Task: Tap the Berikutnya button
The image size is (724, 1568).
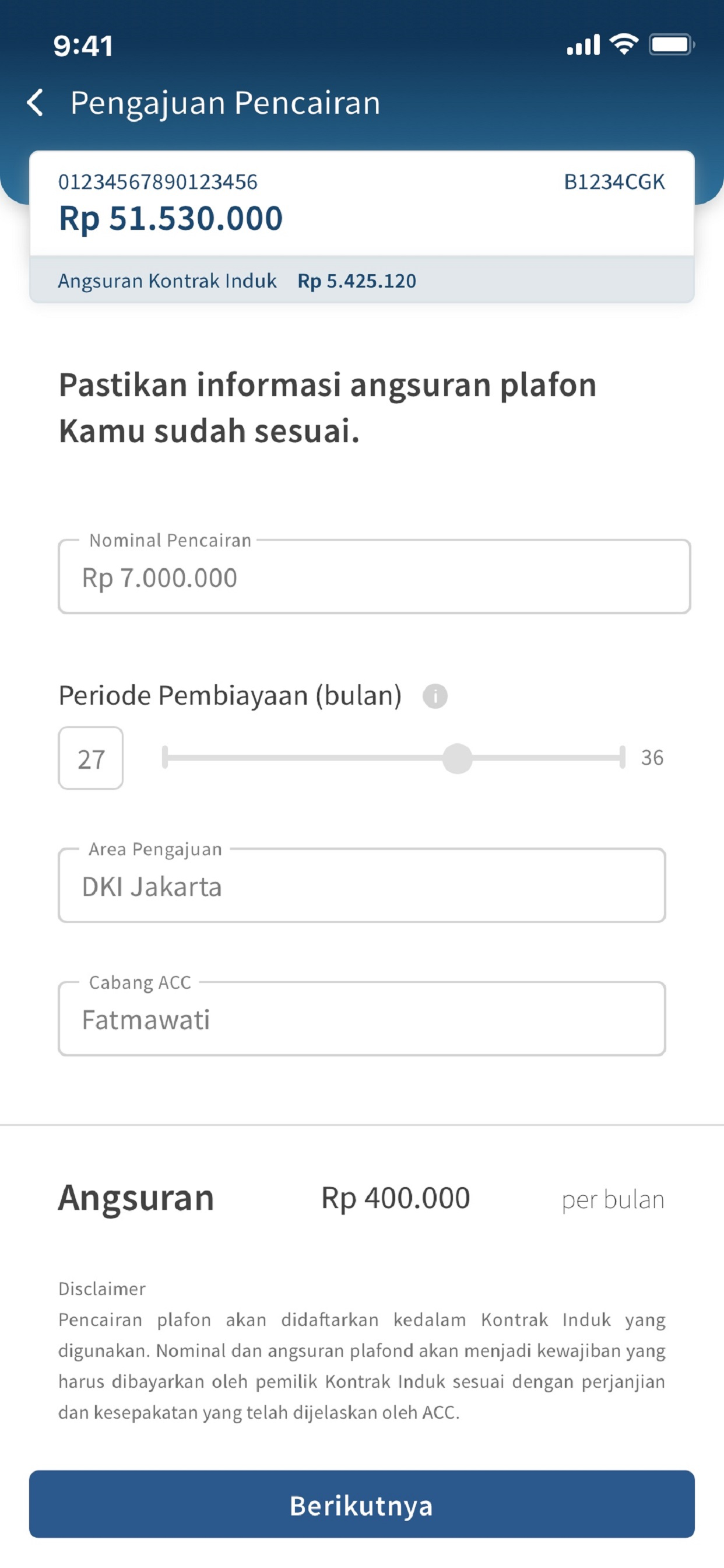Action: (361, 1506)
